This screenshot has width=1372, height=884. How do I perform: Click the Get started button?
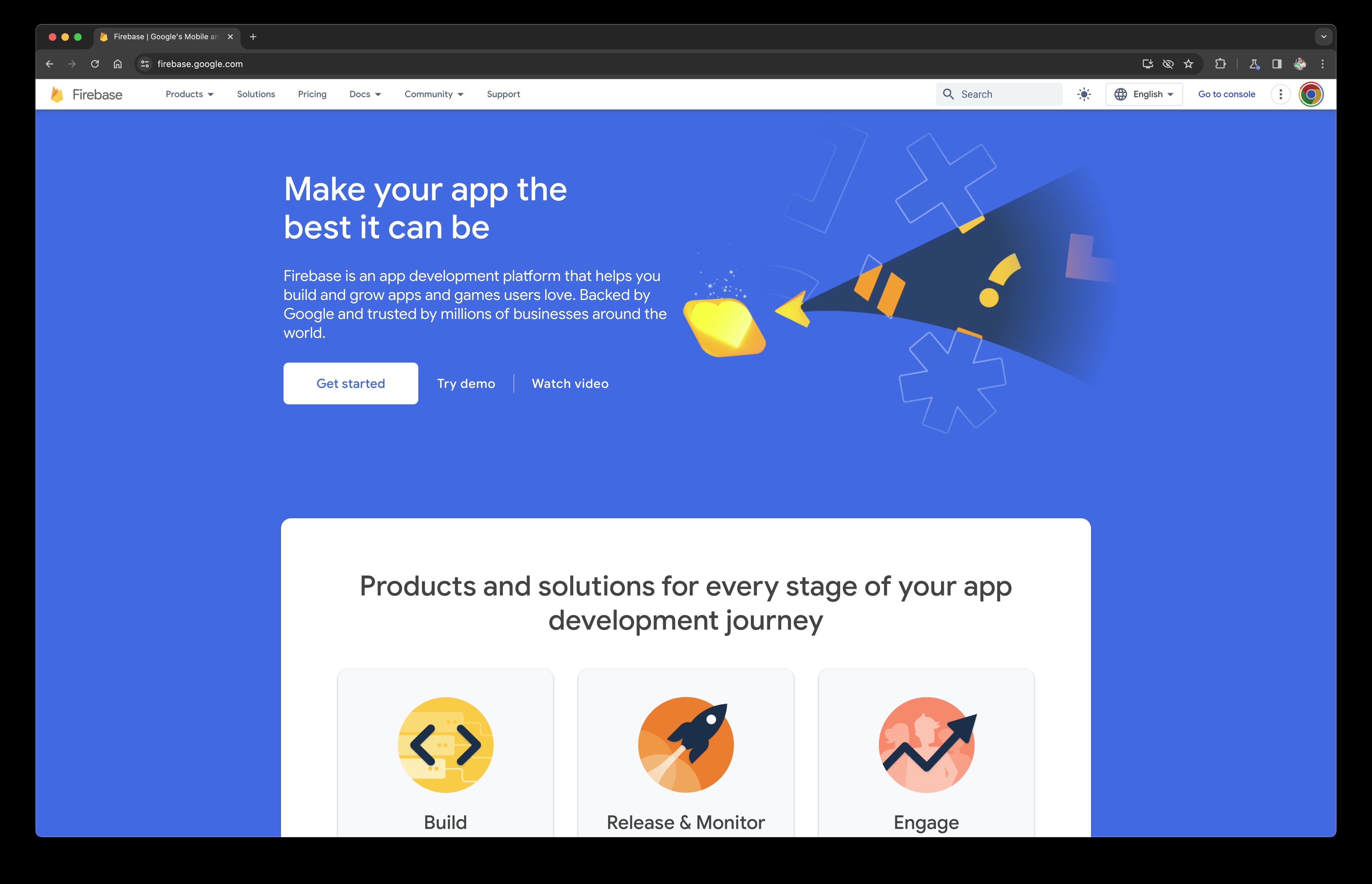[350, 383]
